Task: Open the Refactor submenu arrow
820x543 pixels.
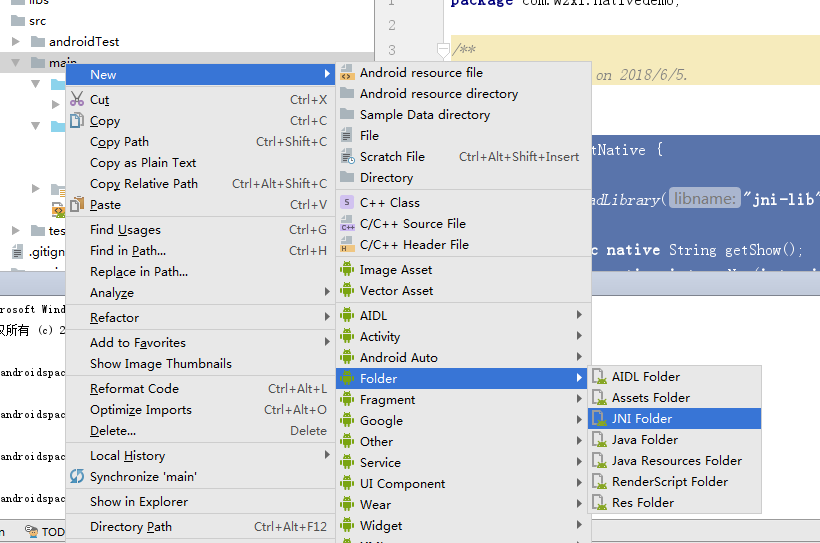Action: point(327,316)
